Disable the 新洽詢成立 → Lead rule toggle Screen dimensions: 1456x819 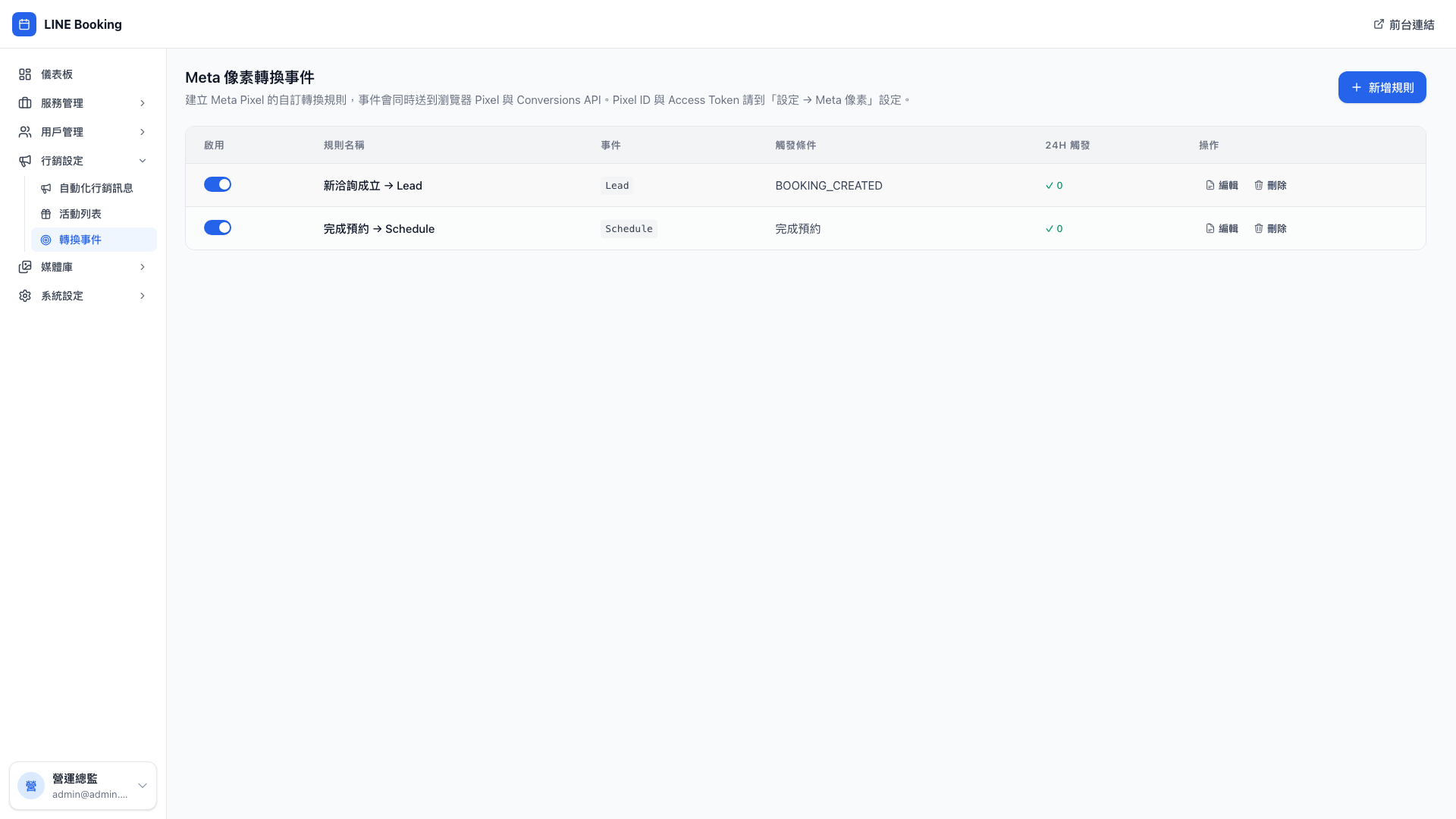coord(218,184)
